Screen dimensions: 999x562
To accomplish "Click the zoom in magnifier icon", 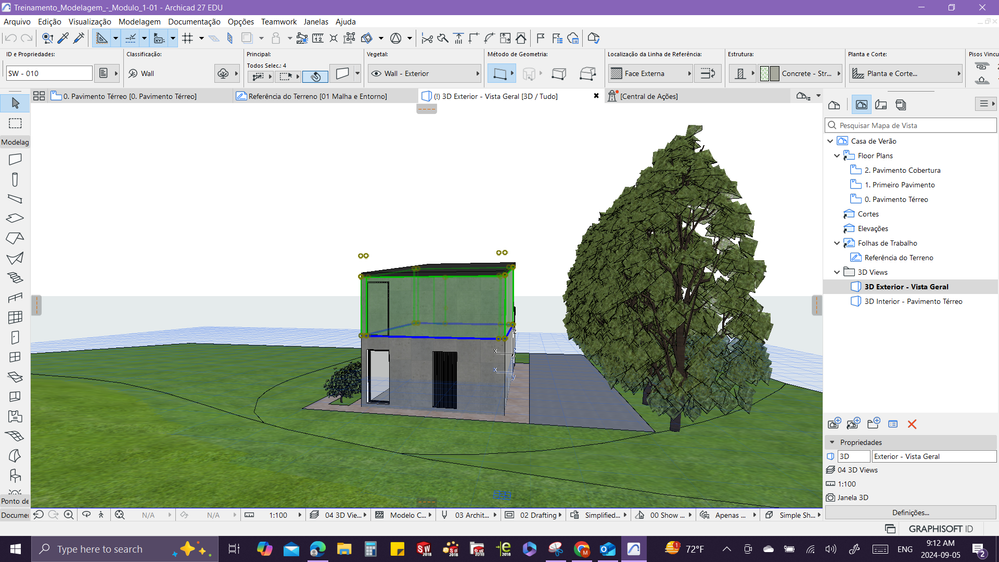I will pos(69,515).
